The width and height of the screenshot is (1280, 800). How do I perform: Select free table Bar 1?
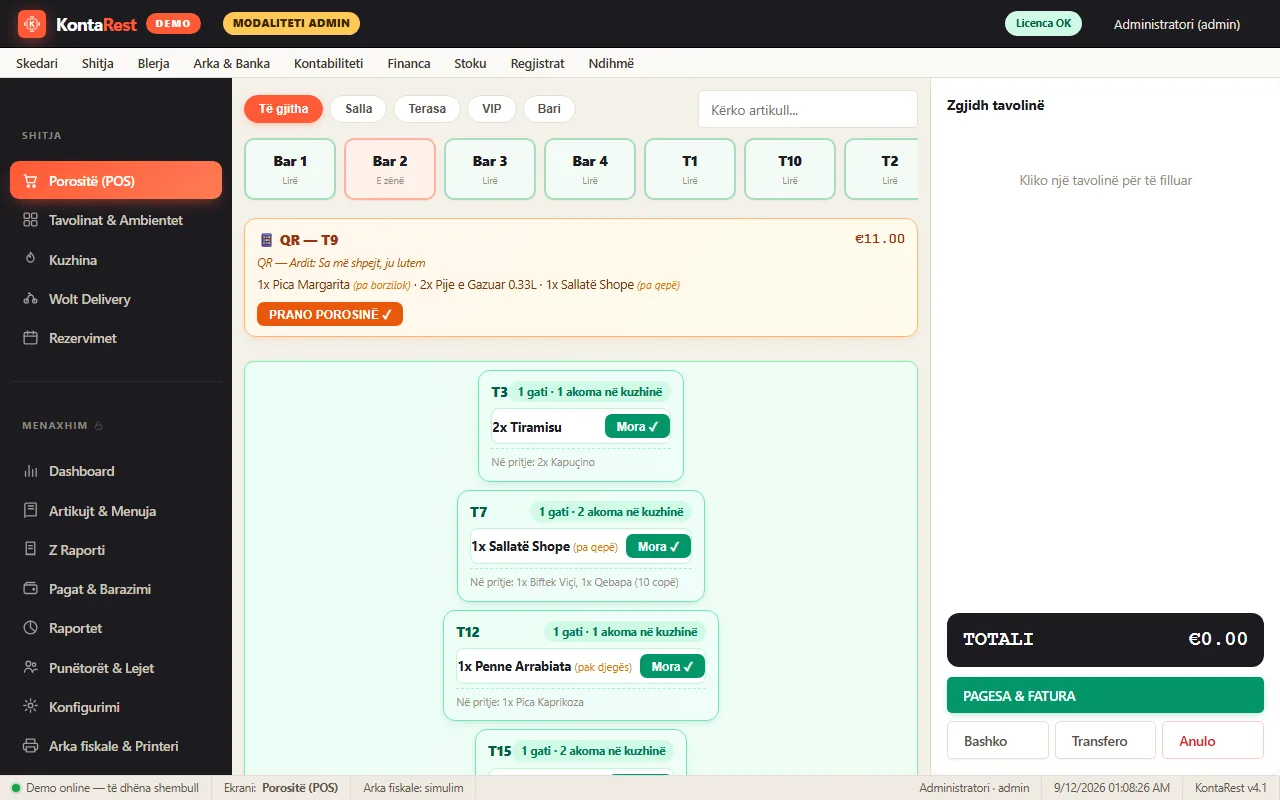(x=290, y=169)
